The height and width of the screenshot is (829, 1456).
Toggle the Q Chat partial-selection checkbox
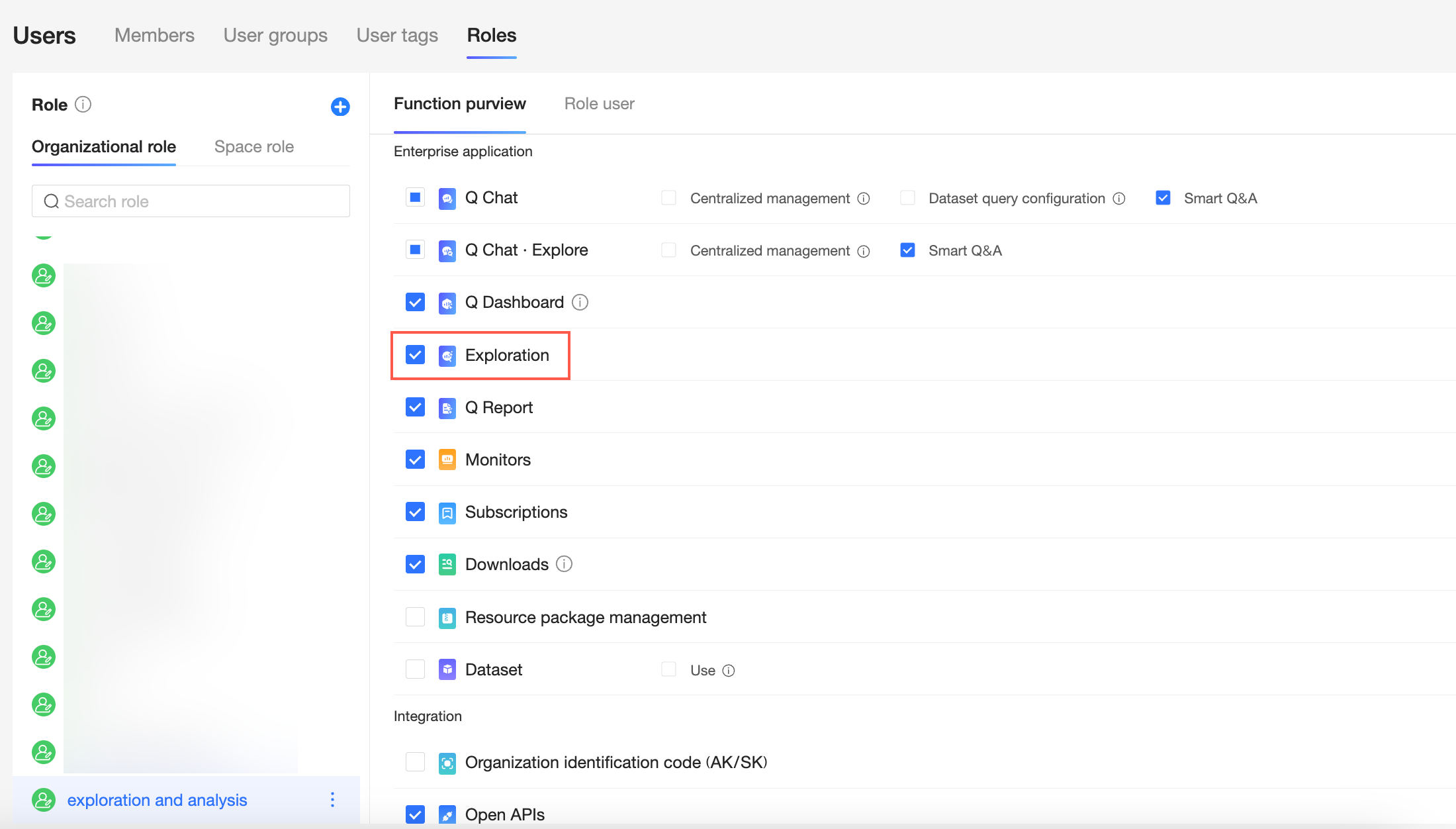click(x=415, y=197)
